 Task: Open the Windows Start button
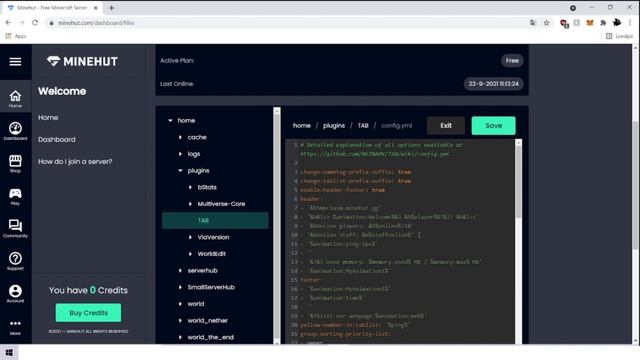pos(9,353)
